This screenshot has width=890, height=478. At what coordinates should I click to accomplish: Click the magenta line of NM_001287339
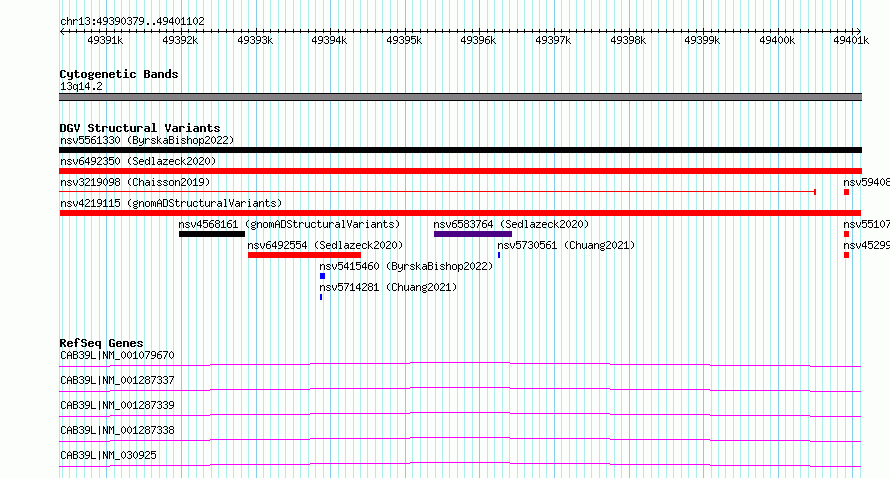pos(460,414)
